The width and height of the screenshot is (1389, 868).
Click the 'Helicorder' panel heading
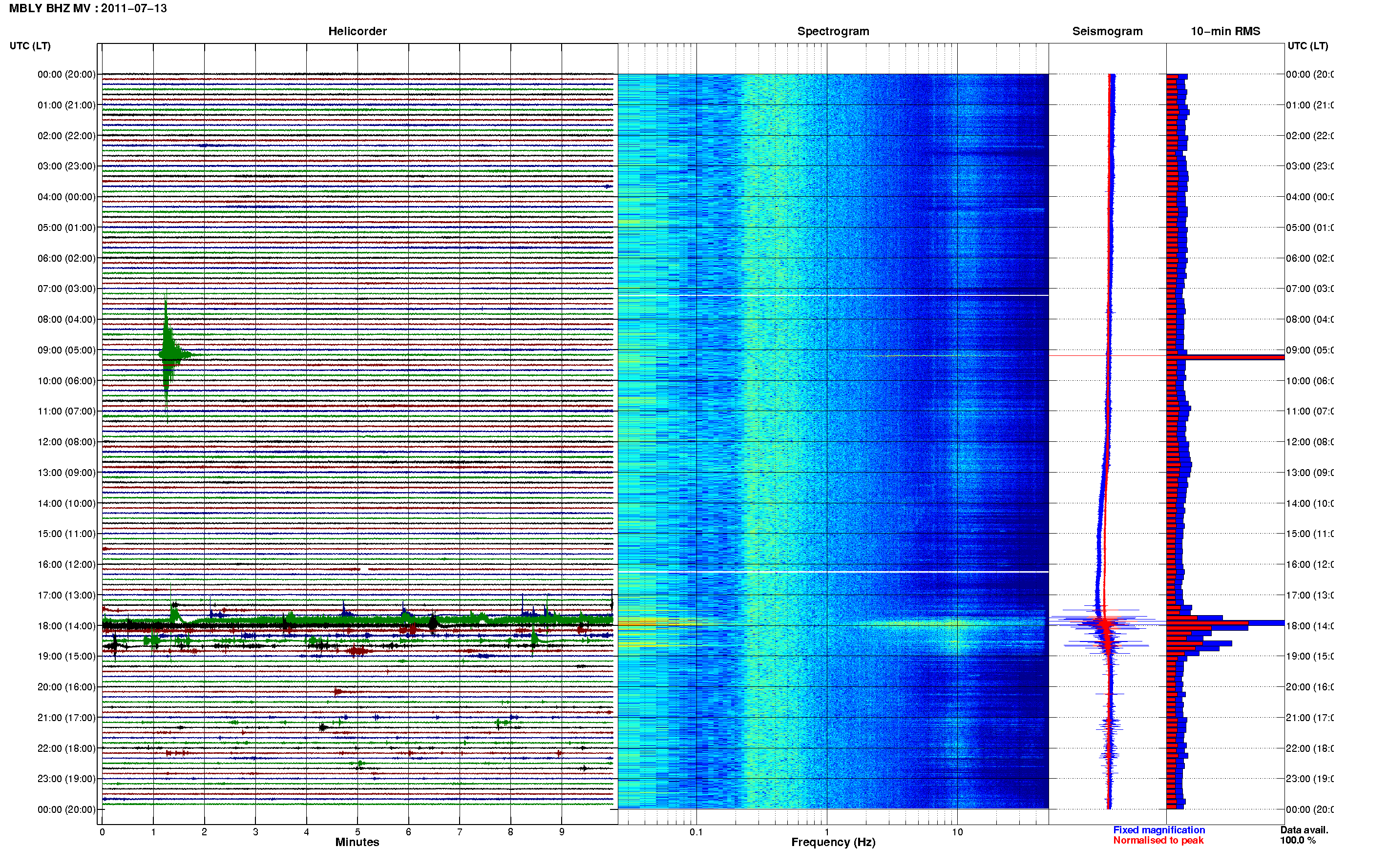coord(357,31)
